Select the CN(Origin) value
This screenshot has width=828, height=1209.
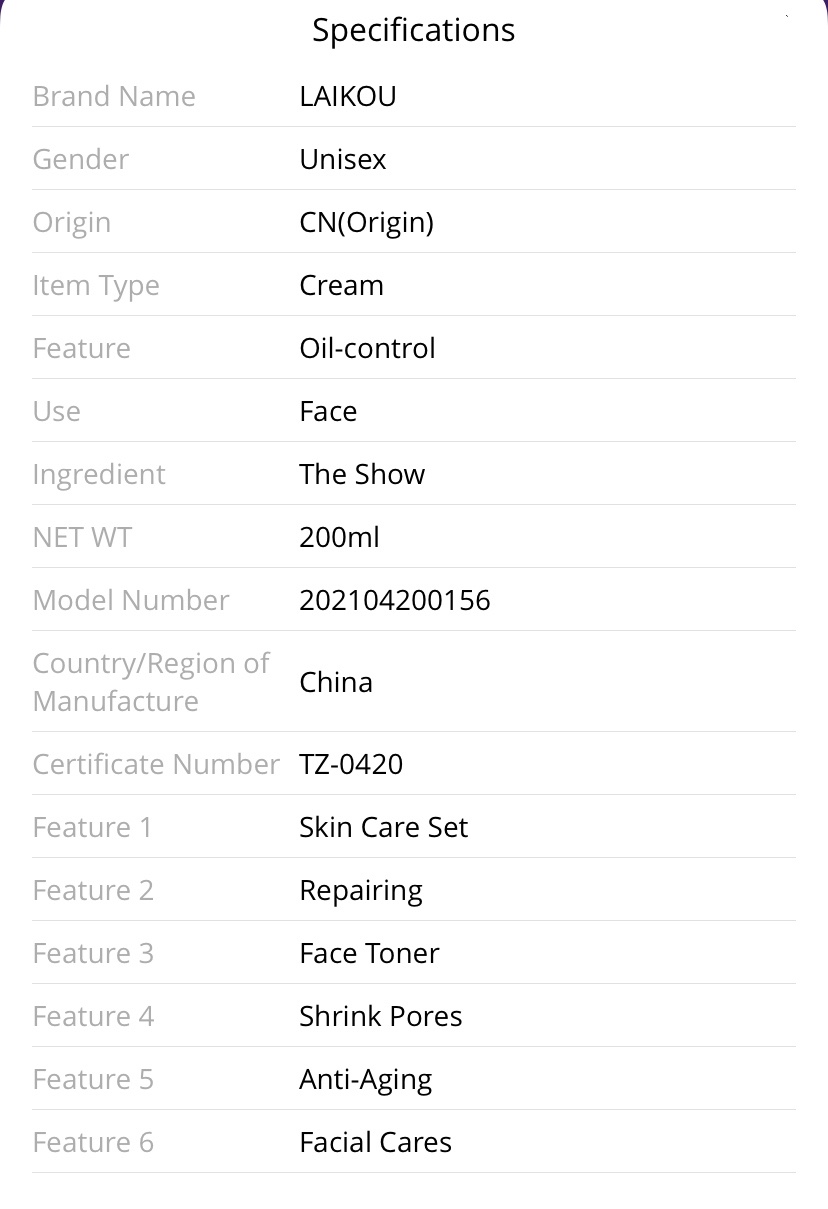[367, 222]
